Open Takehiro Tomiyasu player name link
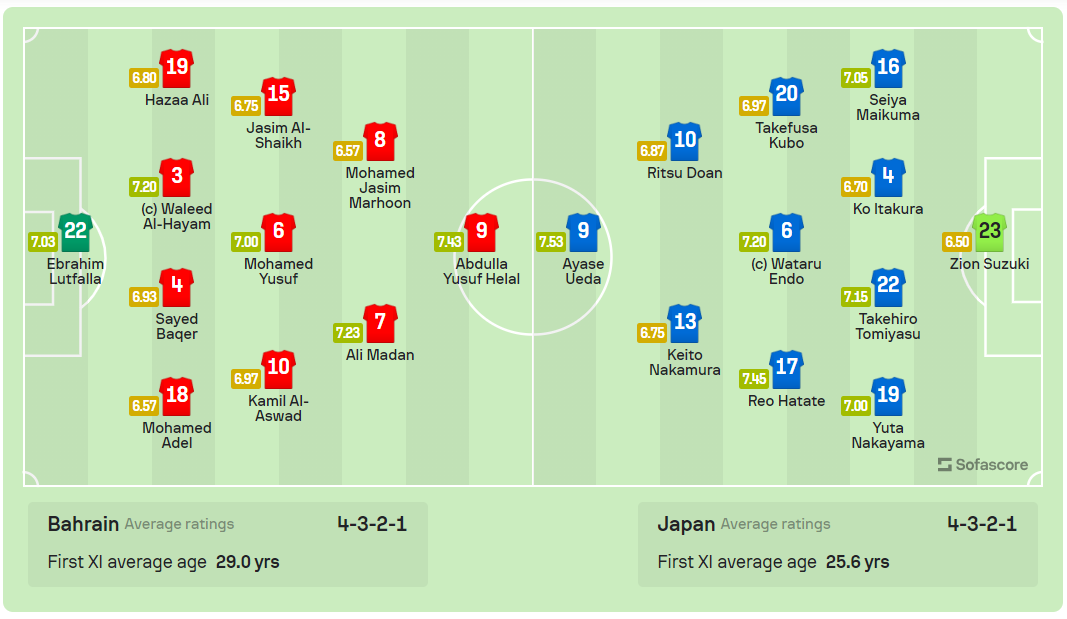Viewport: 1067px width, 619px height. 888,327
